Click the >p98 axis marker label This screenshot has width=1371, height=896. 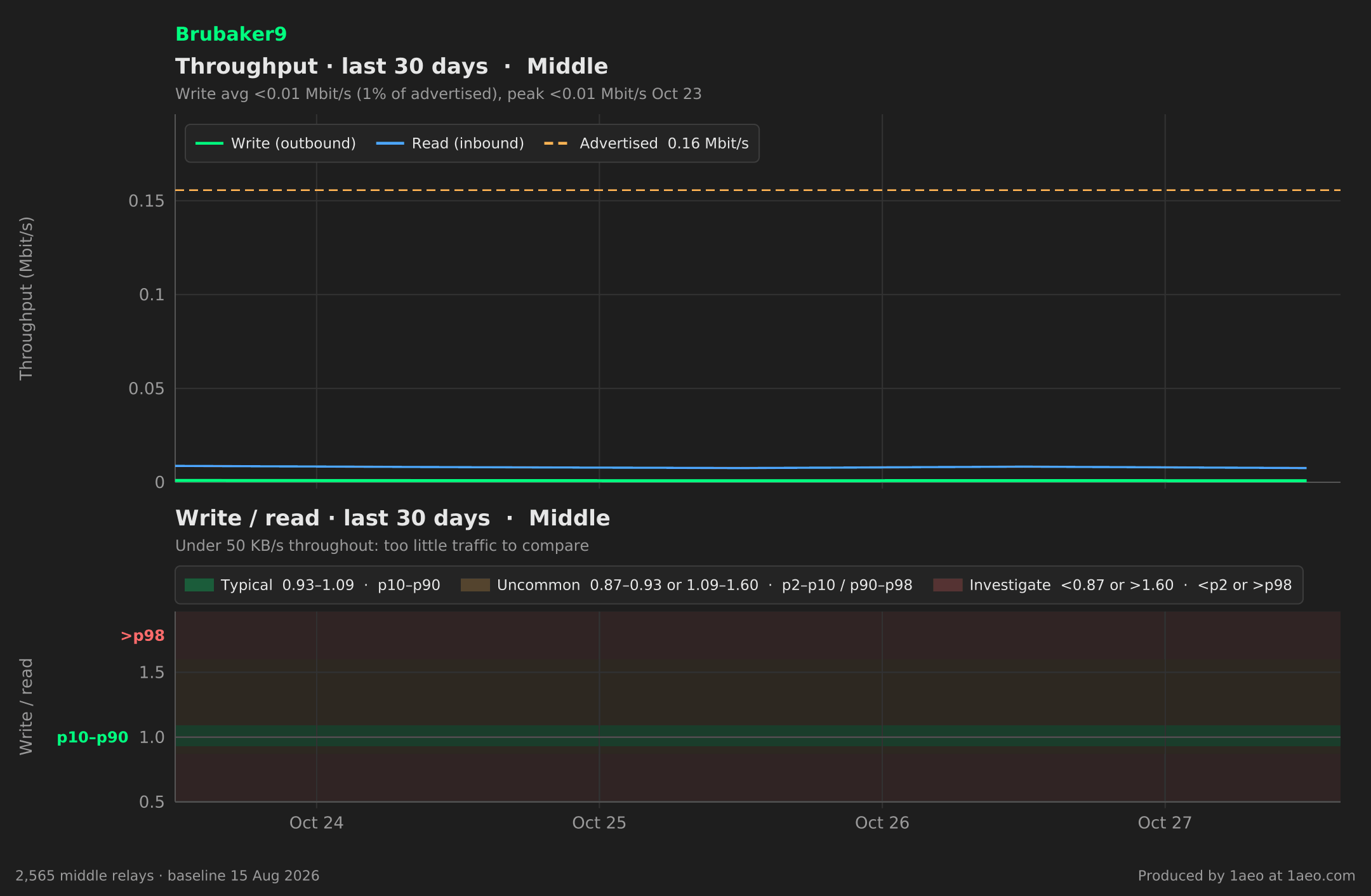click(143, 636)
